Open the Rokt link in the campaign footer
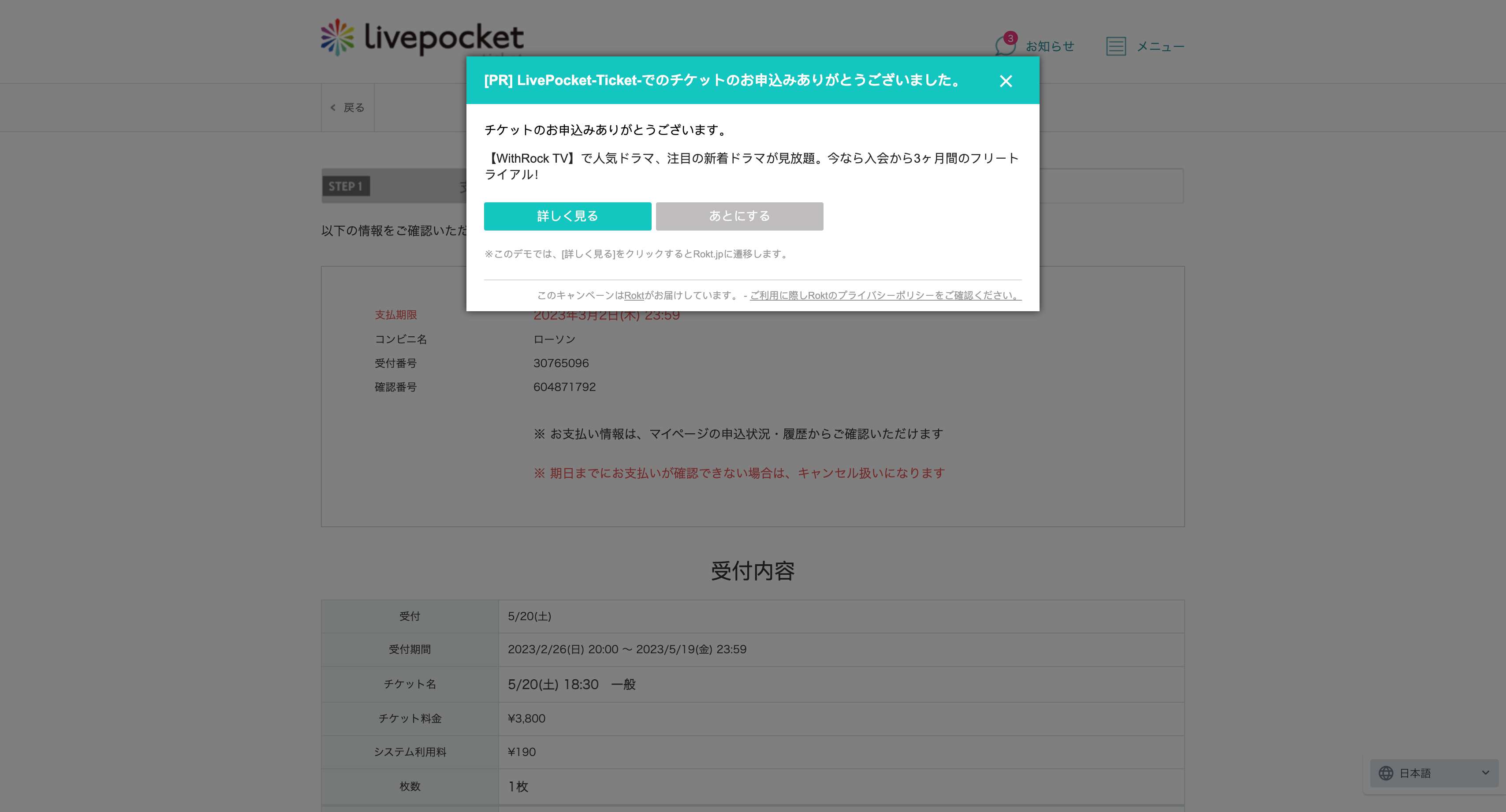1506x812 pixels. [x=634, y=295]
